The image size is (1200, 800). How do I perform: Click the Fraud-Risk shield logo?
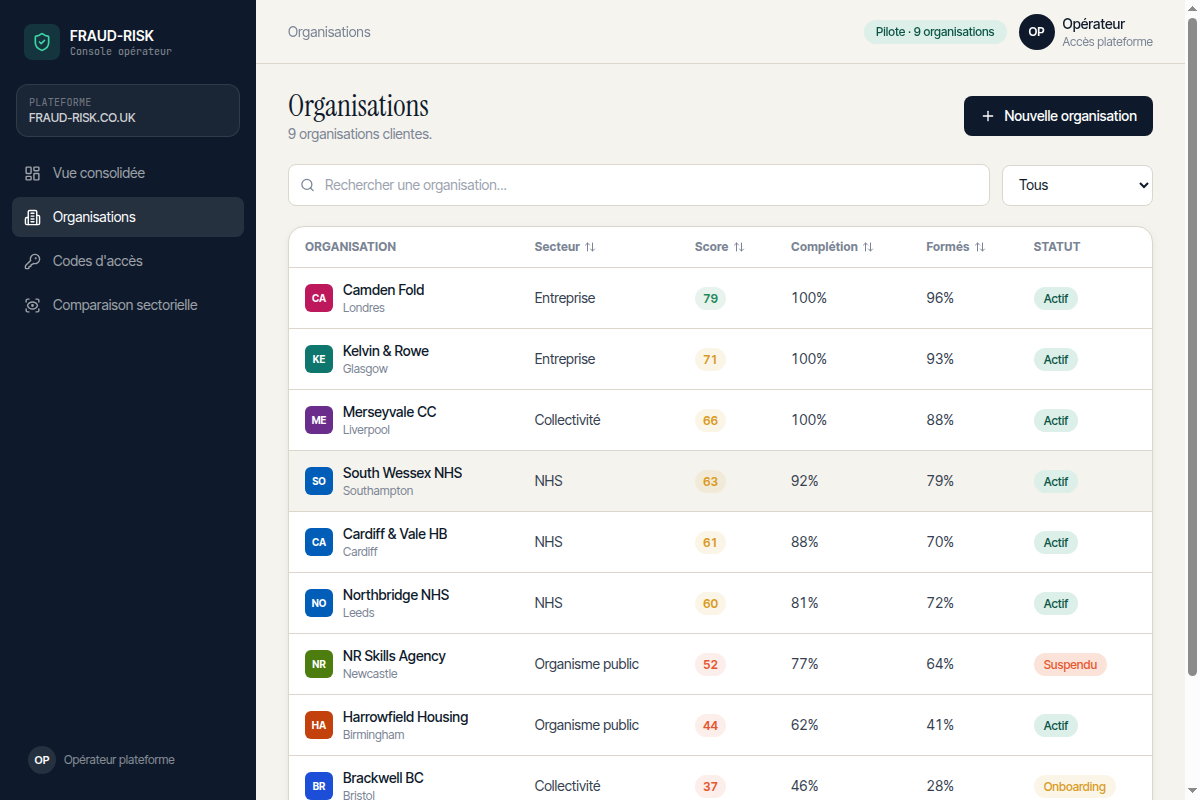pyautogui.click(x=42, y=42)
